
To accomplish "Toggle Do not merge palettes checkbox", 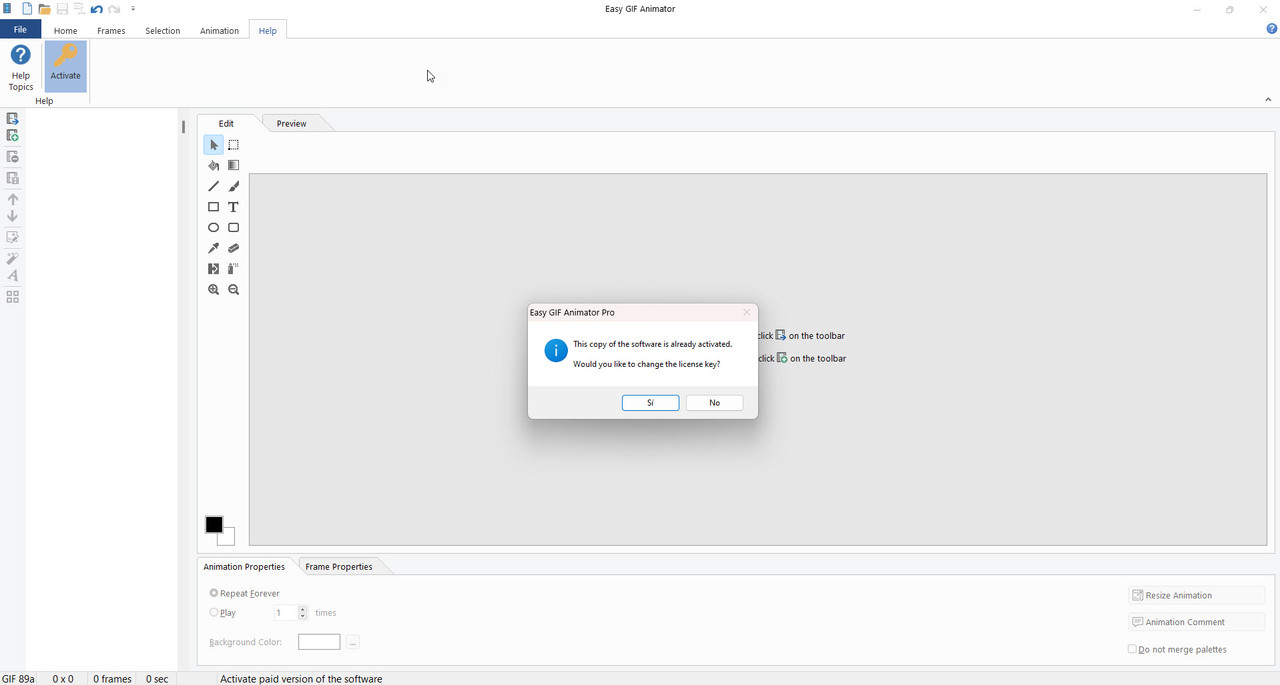I will (x=1132, y=649).
